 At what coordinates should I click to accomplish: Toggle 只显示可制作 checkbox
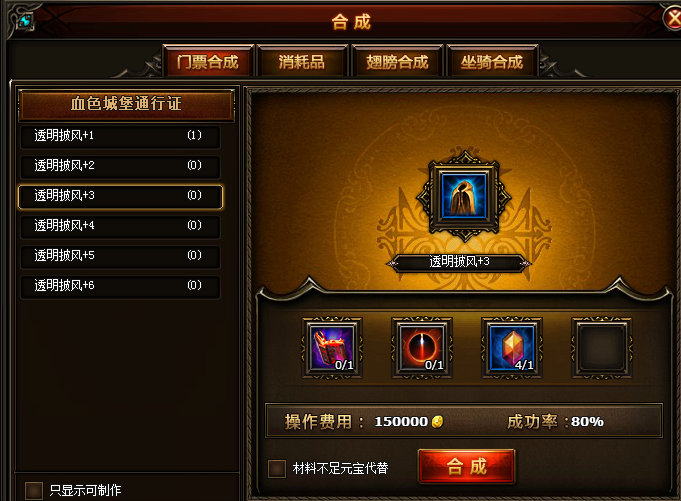[33, 490]
